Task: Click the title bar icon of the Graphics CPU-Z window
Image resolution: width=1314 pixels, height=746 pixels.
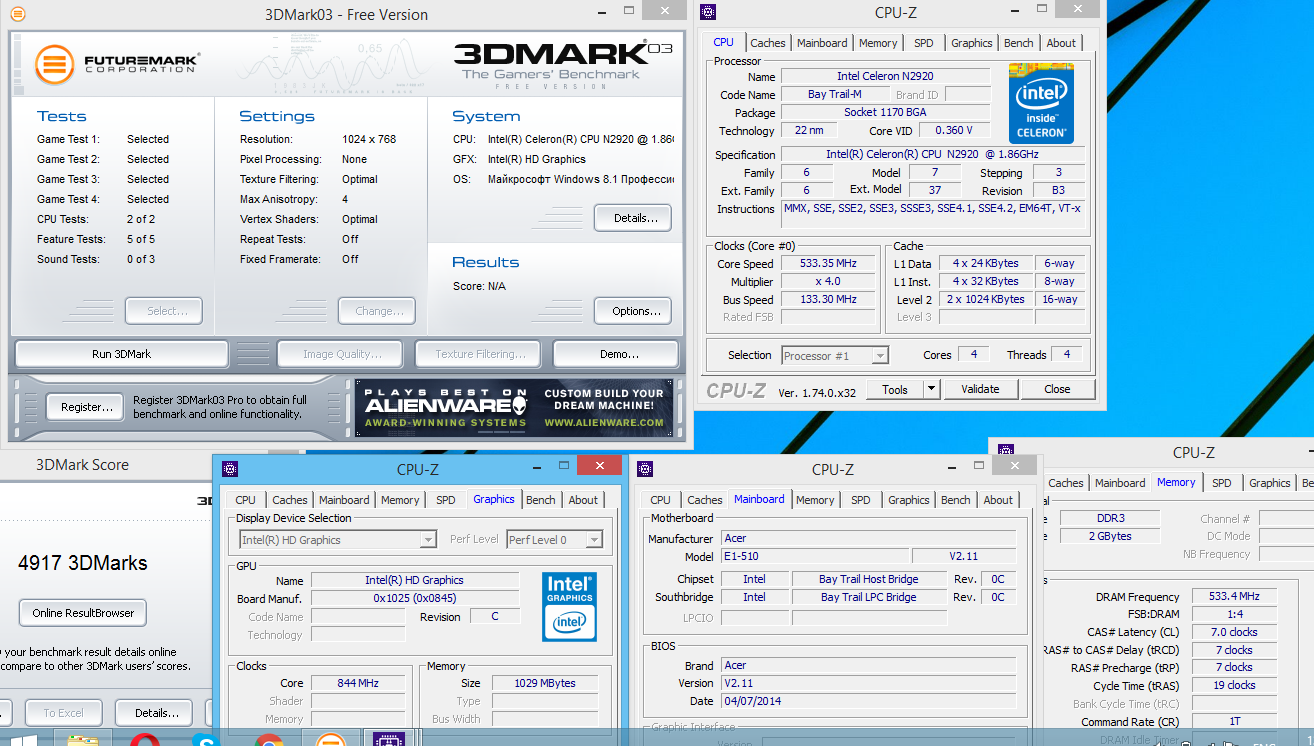Action: [x=230, y=468]
